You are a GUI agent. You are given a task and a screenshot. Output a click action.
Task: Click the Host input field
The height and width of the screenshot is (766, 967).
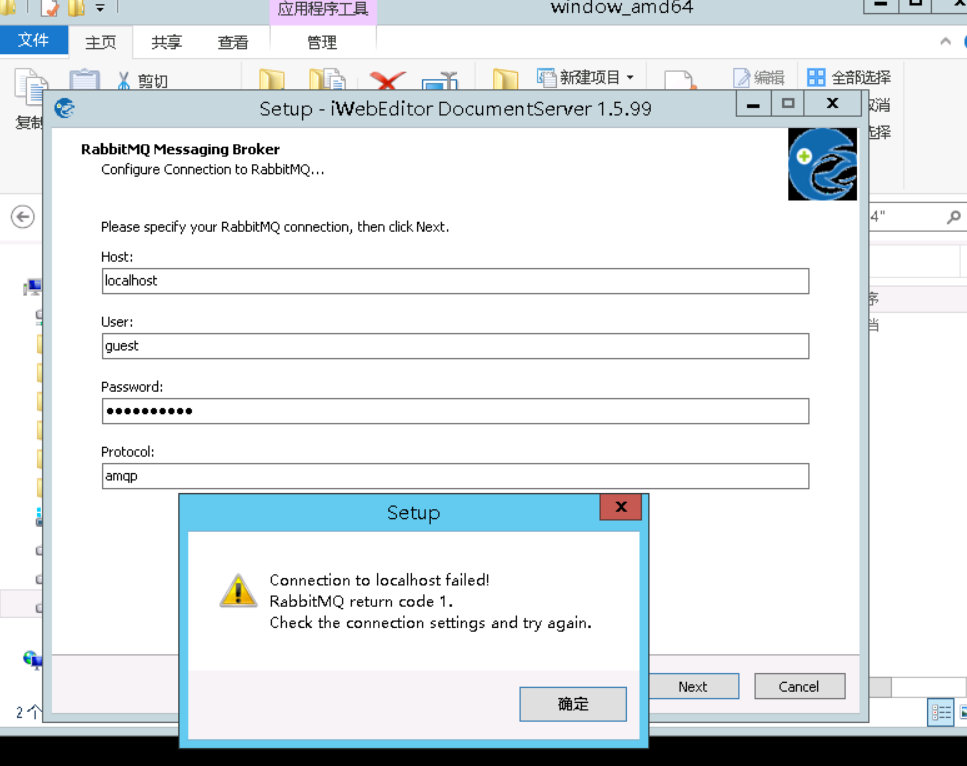pos(455,281)
